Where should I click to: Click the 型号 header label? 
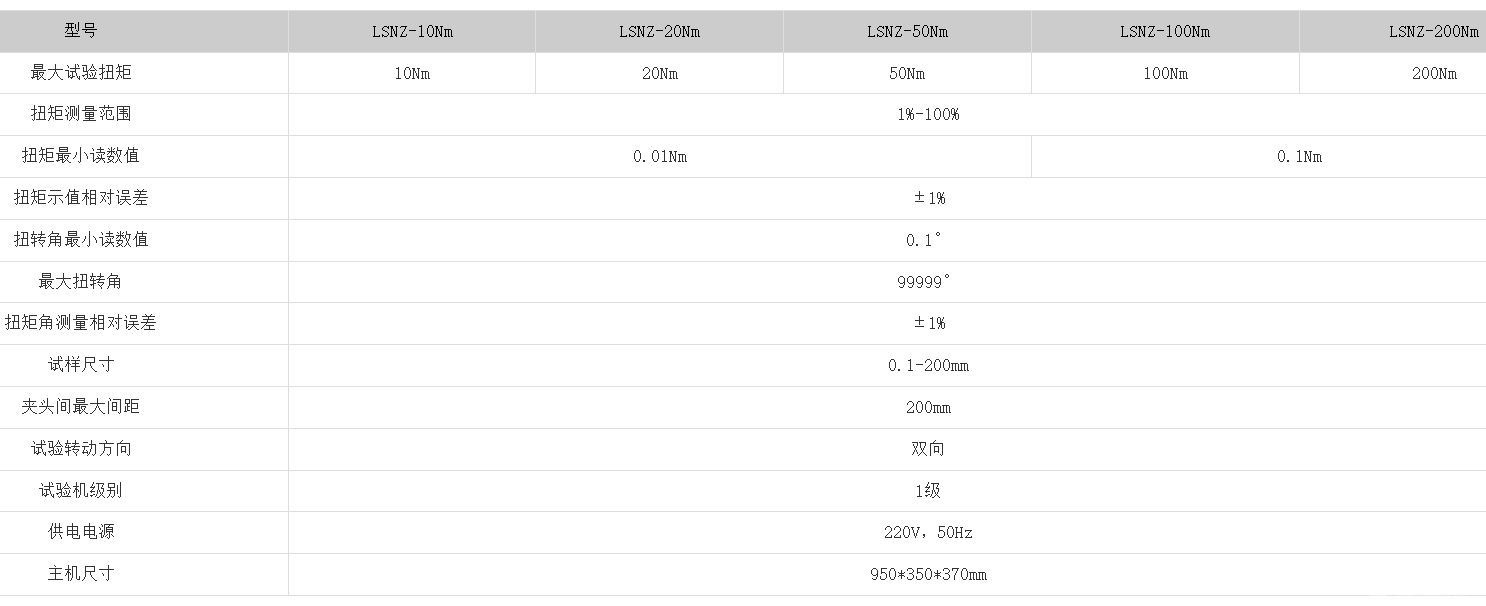(x=81, y=31)
